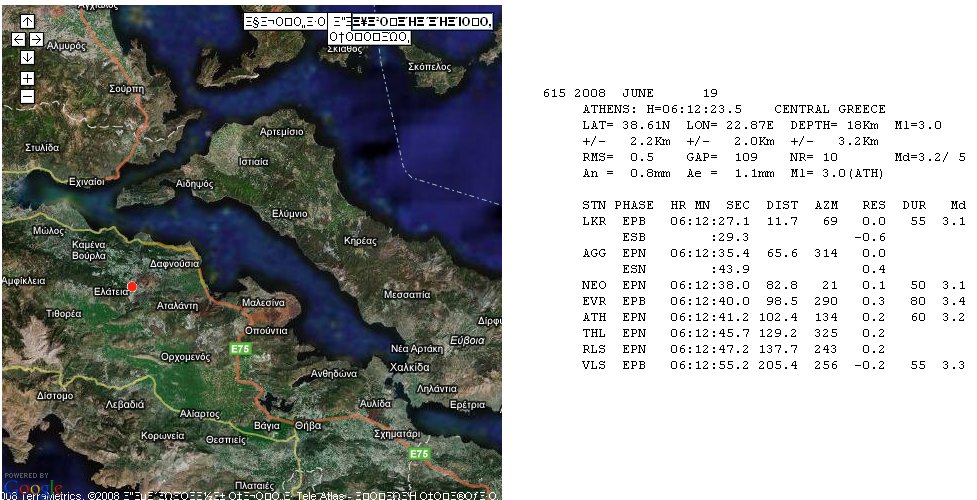Screen dimensions: 977x500
Task: Click the Μαλεσίνα label
Action: (x=263, y=302)
